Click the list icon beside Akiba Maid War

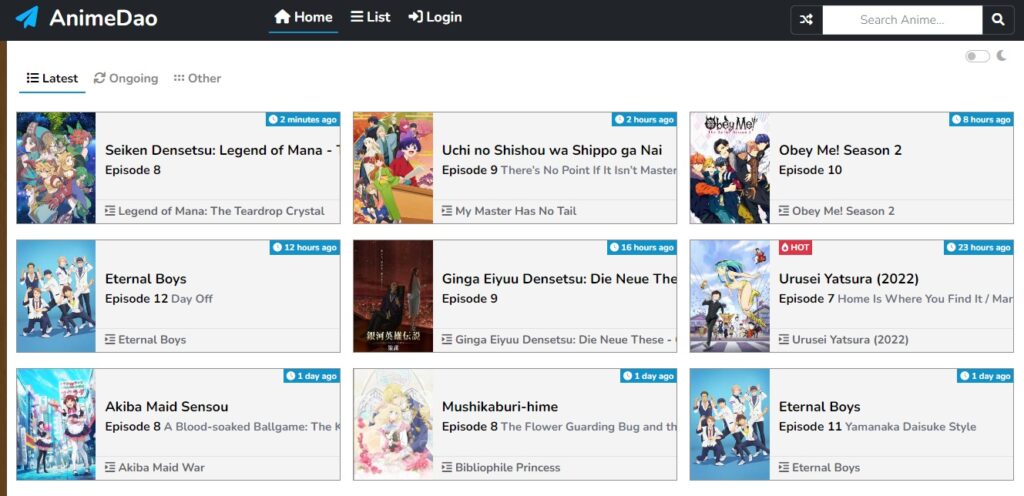click(x=110, y=467)
